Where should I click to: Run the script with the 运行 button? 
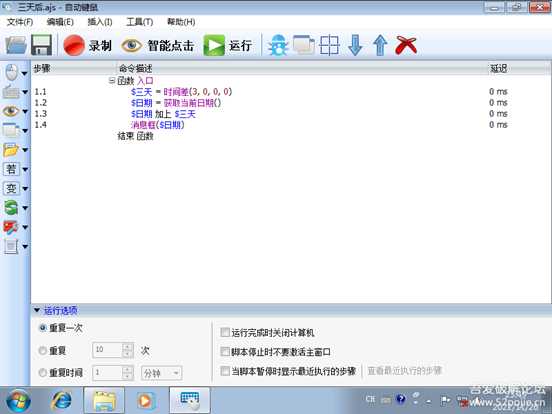tap(228, 45)
